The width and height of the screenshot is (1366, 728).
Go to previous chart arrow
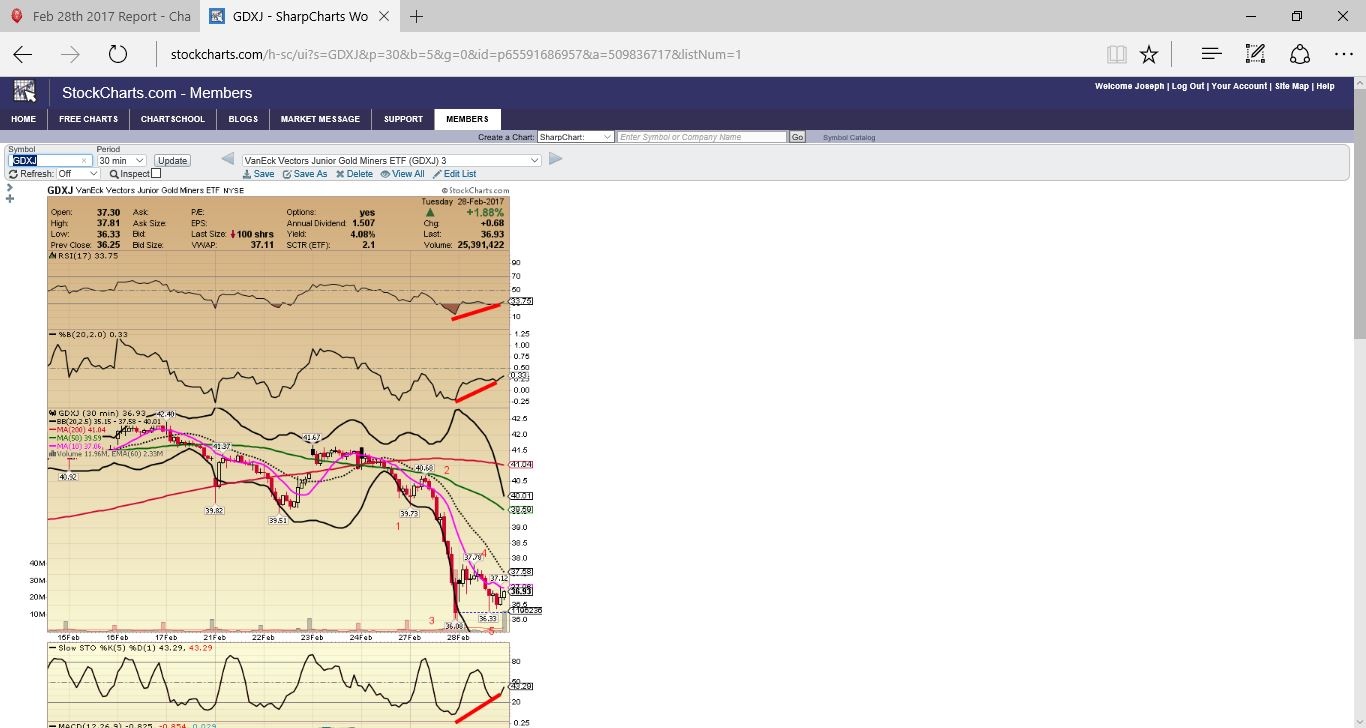click(x=227, y=159)
